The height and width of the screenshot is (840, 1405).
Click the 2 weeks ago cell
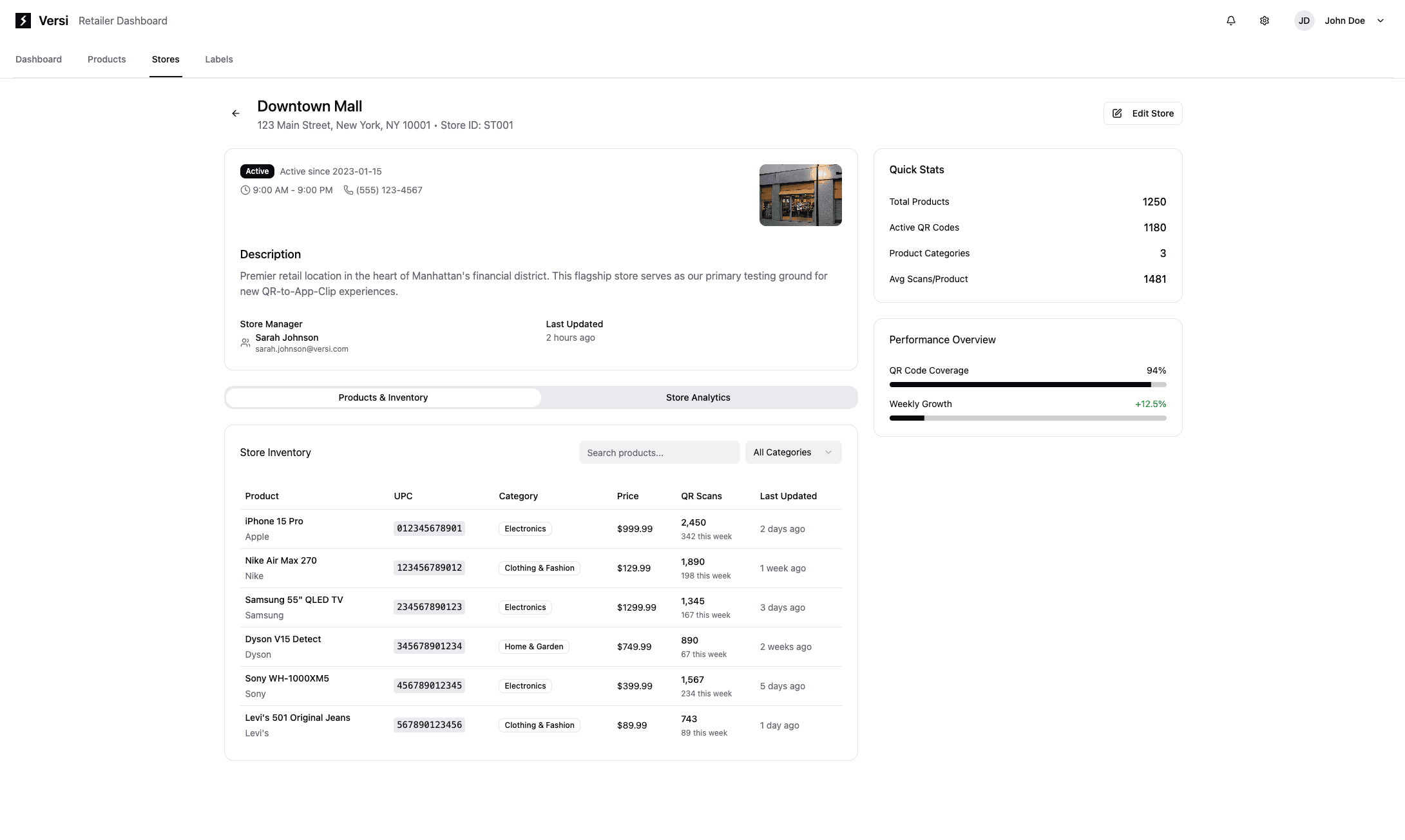(785, 647)
